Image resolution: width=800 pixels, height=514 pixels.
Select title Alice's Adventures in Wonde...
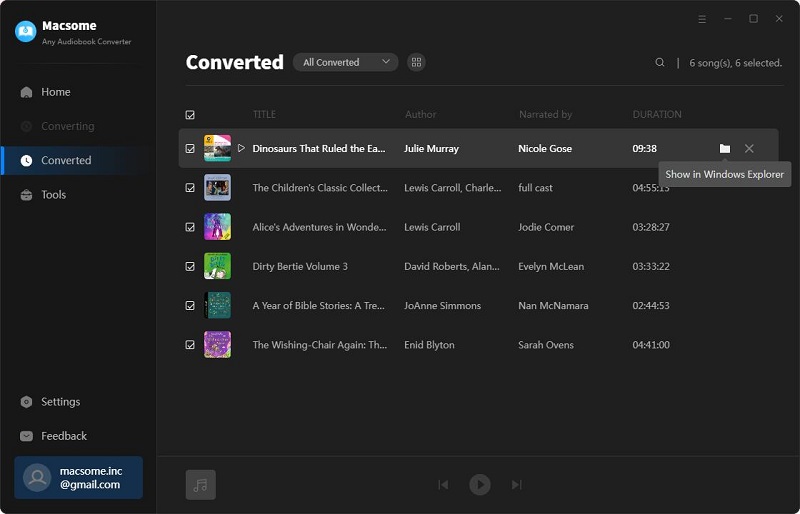pyautogui.click(x=319, y=227)
